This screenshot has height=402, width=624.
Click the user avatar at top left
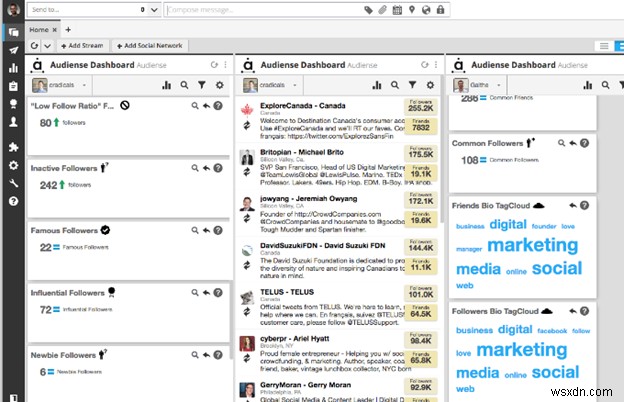[x=14, y=9]
